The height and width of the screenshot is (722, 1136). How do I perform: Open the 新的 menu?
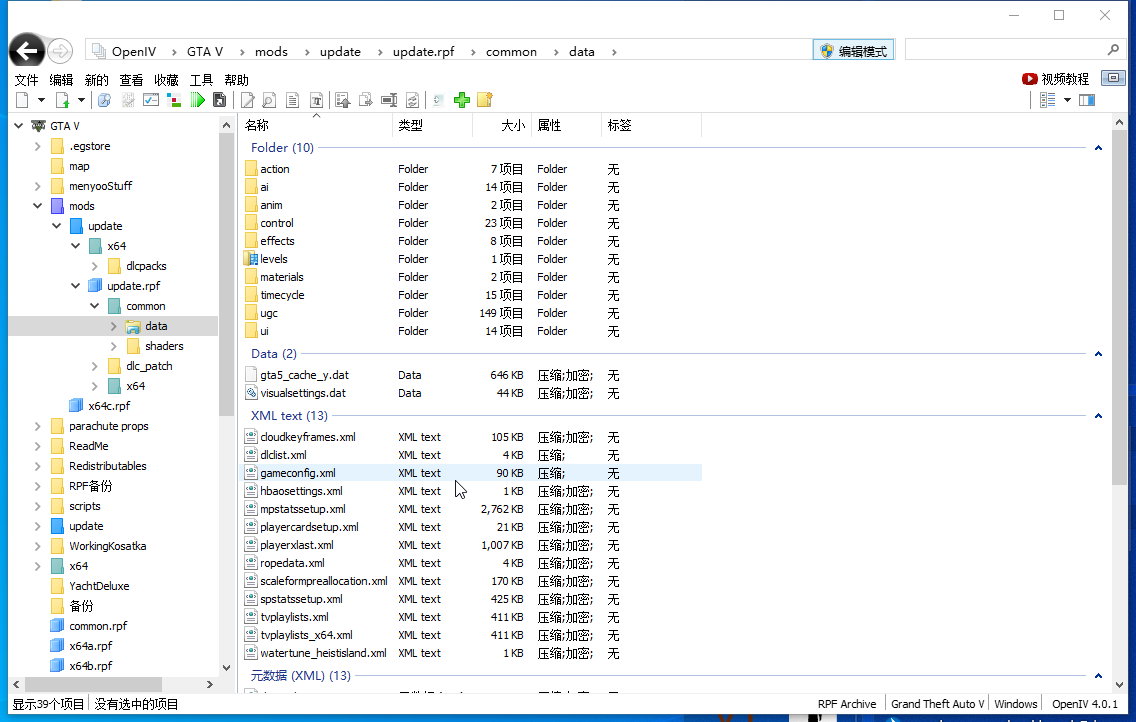(96, 80)
